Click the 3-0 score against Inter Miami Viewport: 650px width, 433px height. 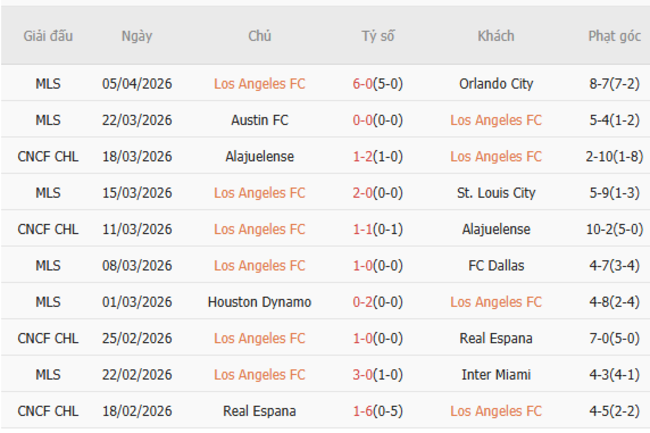(x=362, y=374)
